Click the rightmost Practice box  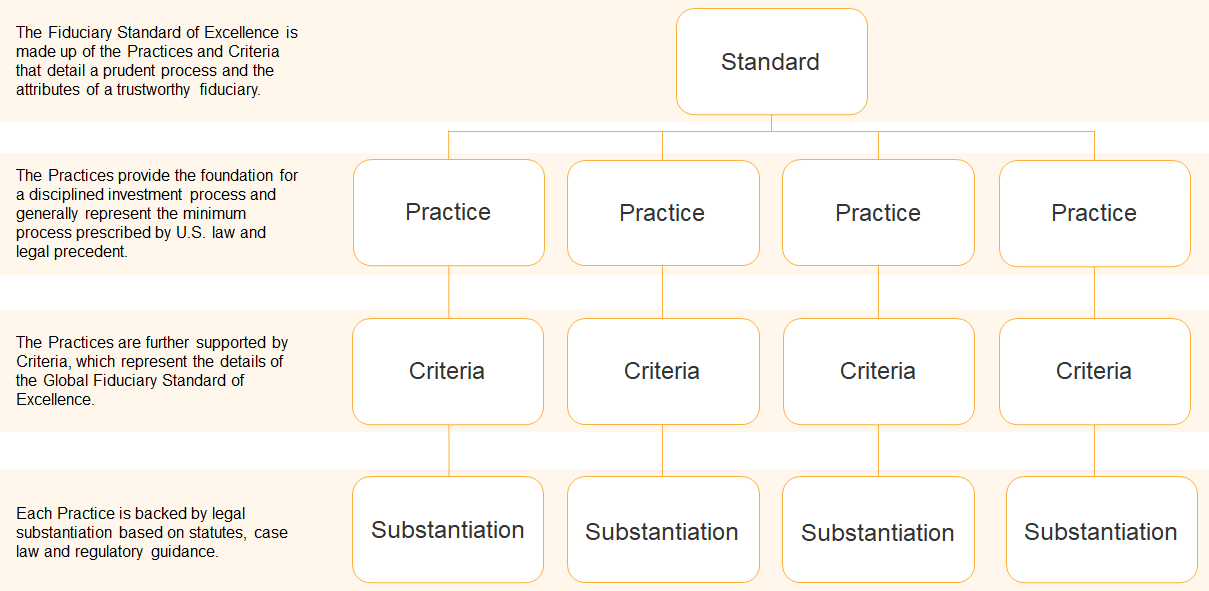pyautogui.click(x=1094, y=213)
